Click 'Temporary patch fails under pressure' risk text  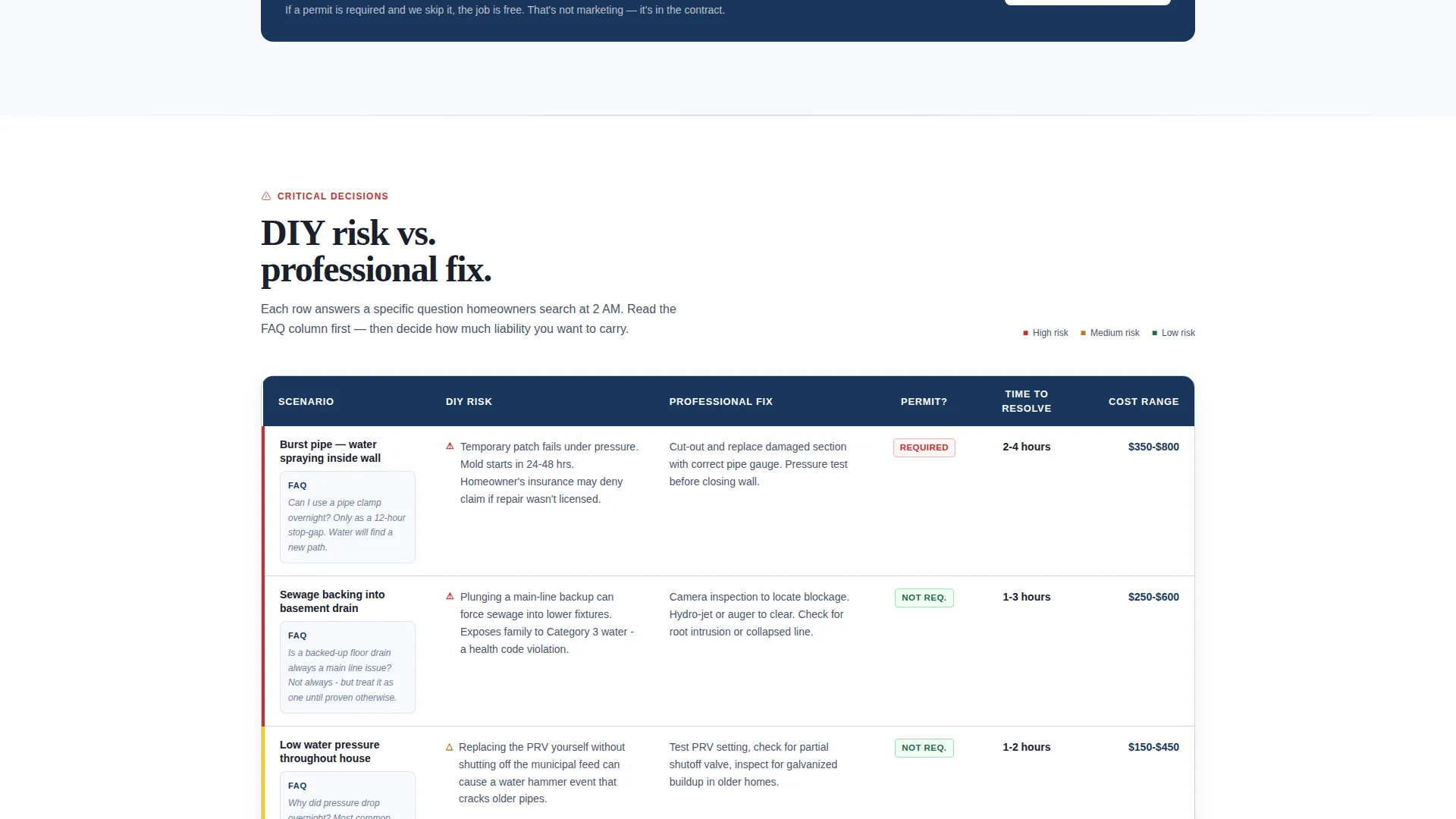[x=549, y=472]
